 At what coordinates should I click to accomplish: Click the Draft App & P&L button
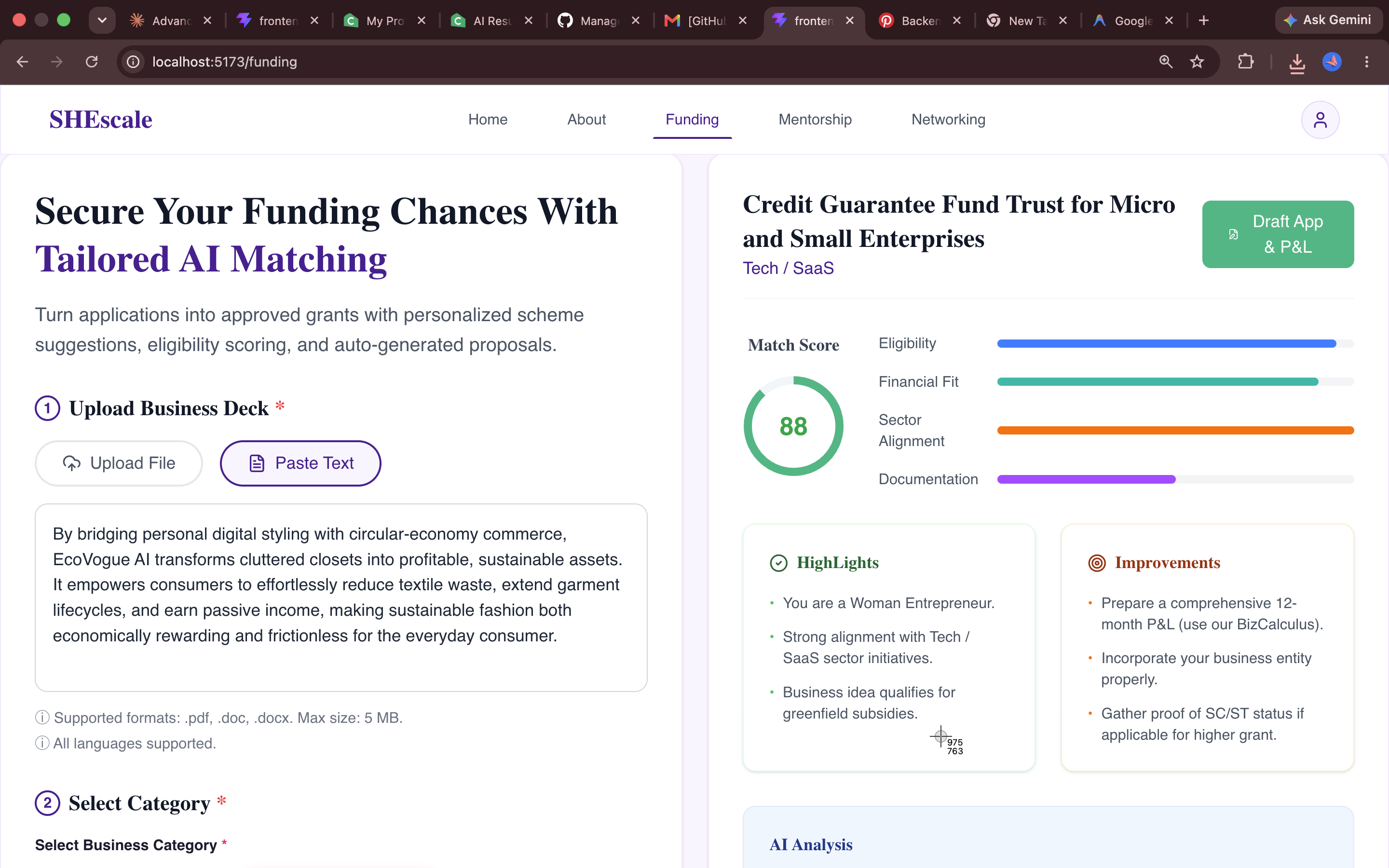pos(1278,234)
